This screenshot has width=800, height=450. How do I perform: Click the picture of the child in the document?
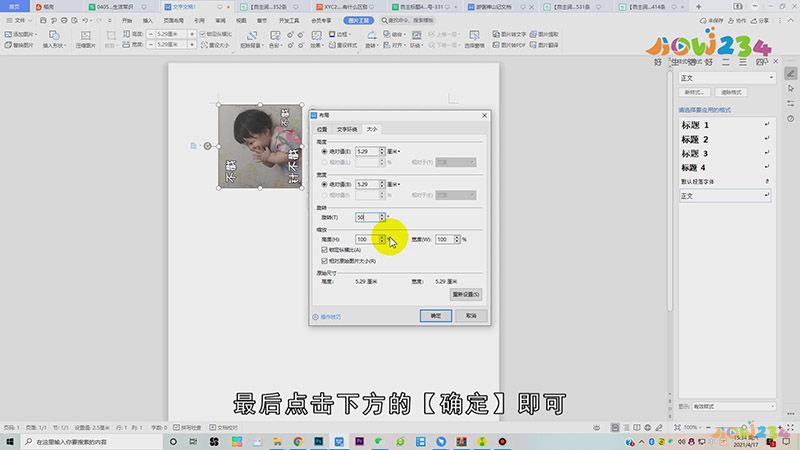[260, 146]
